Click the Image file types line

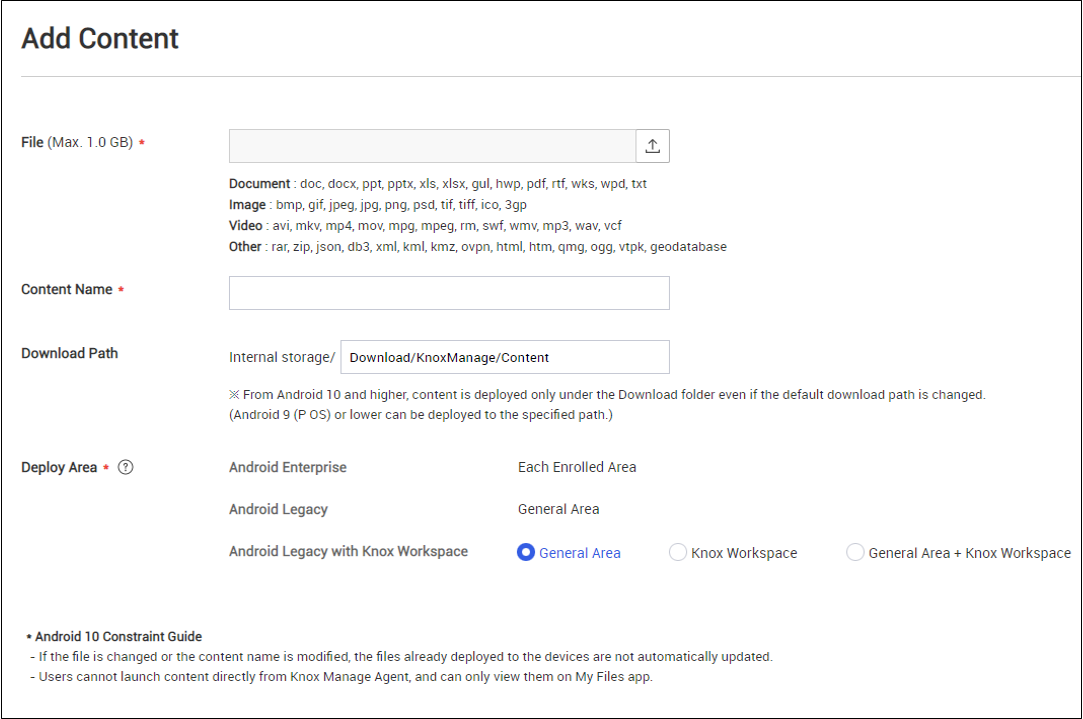tap(378, 205)
